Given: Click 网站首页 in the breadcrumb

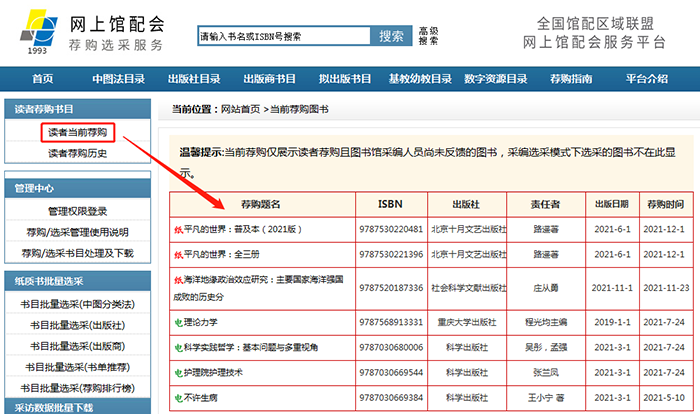Looking at the screenshot, I should coord(241,109).
